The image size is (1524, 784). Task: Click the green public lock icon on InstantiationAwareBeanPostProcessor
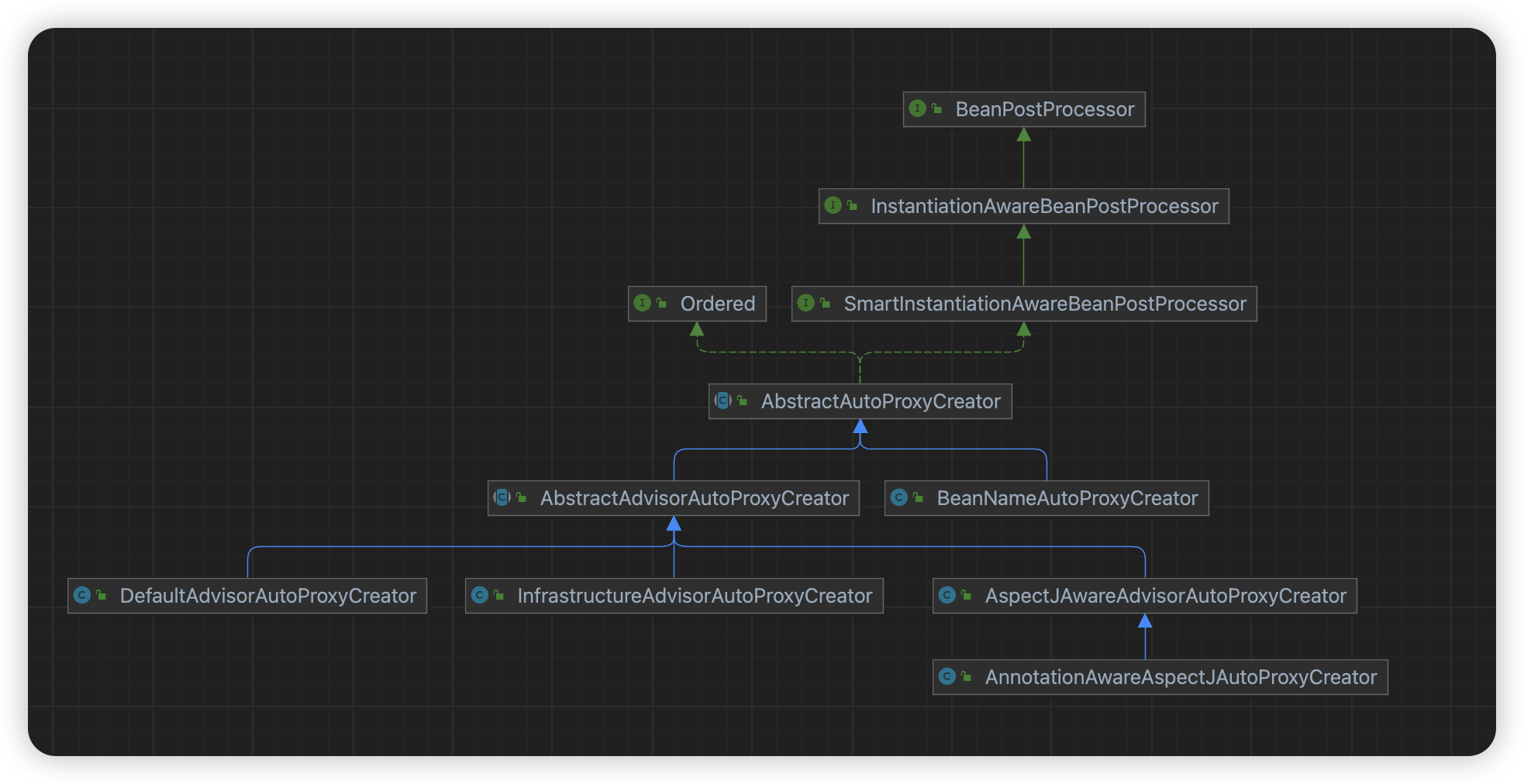tap(852, 205)
